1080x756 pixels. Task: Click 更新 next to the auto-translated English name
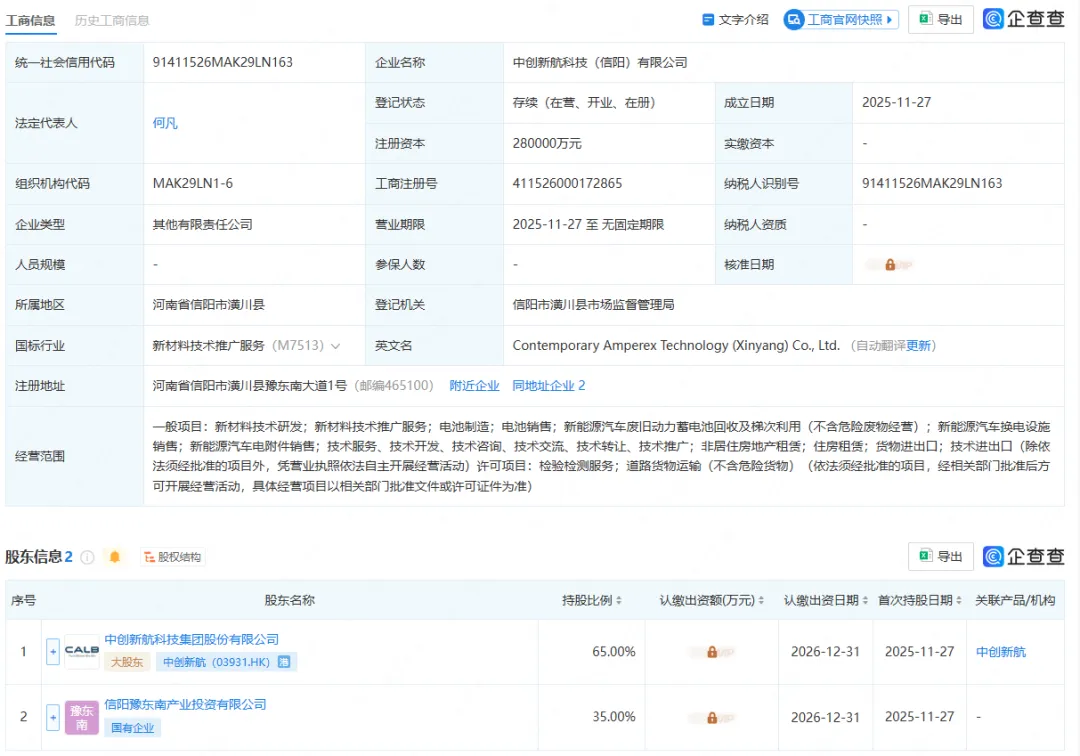pos(919,346)
